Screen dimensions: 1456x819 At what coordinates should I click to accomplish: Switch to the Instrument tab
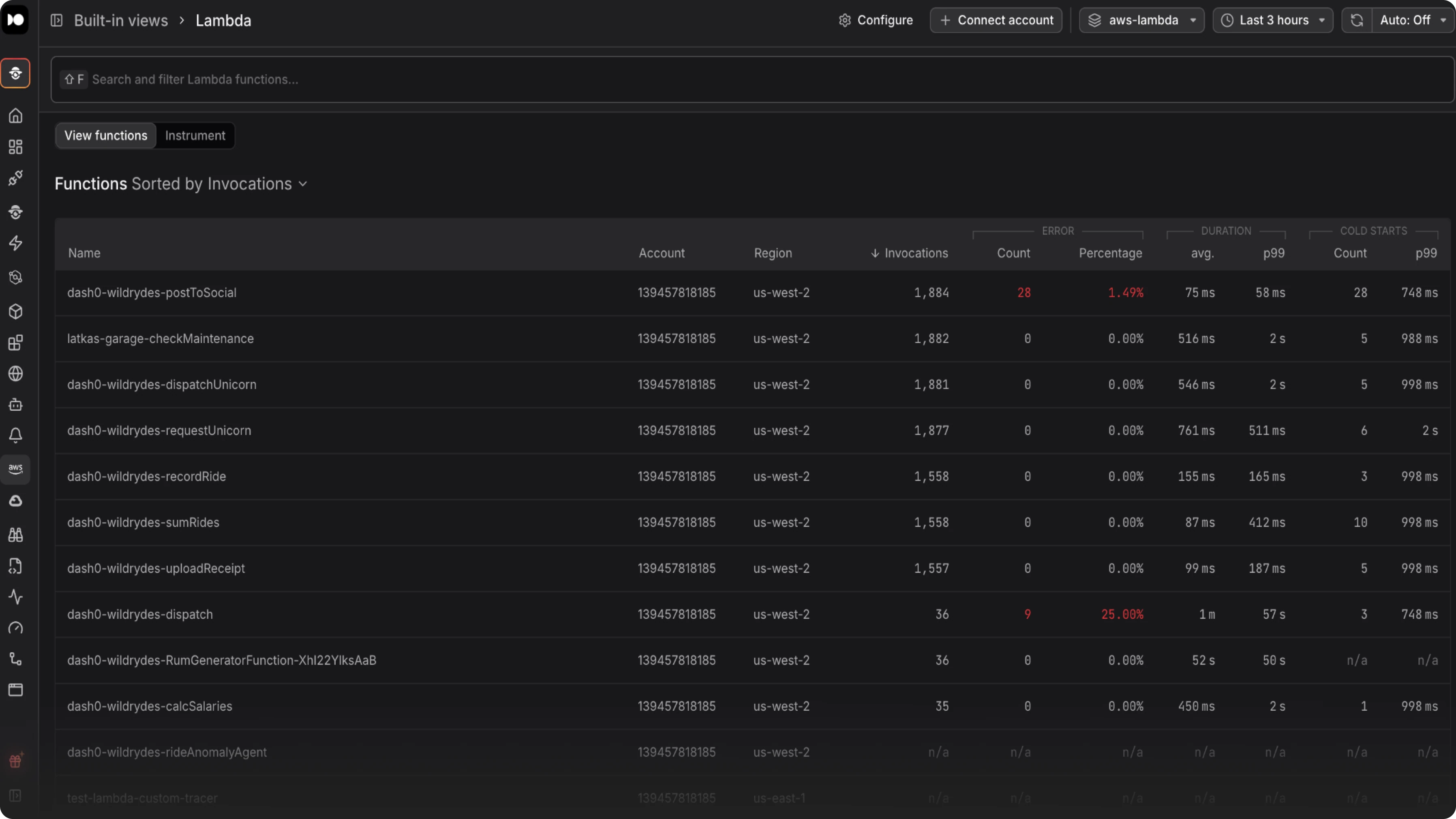pyautogui.click(x=195, y=136)
